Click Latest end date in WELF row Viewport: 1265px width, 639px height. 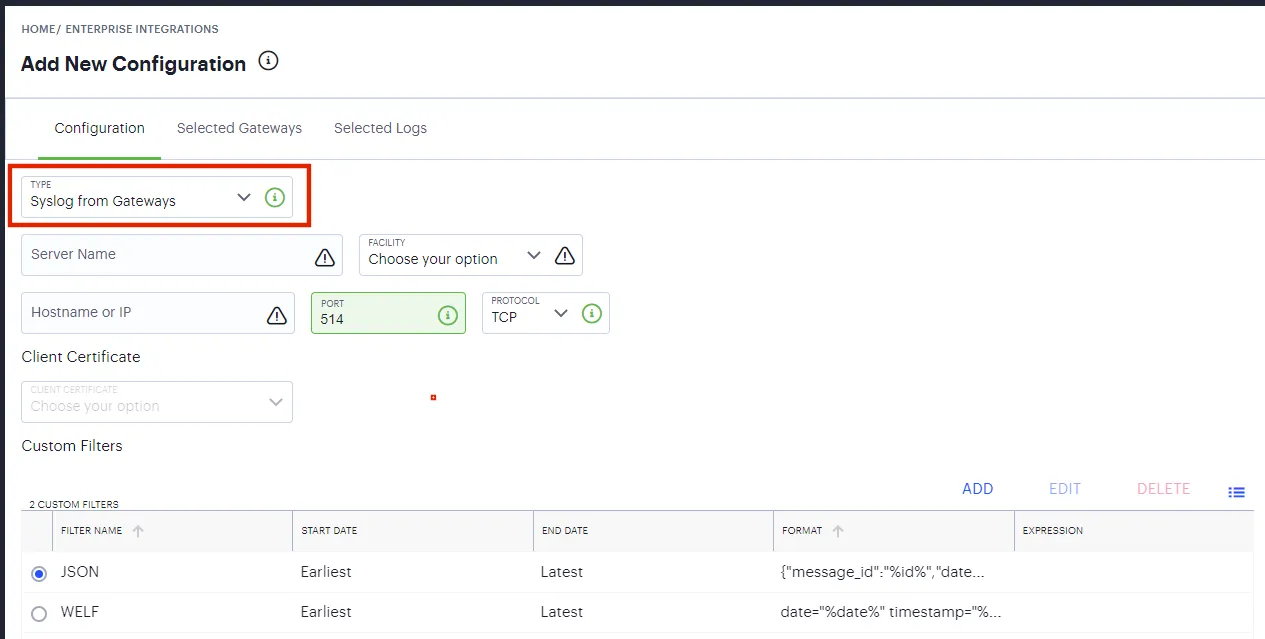[561, 612]
